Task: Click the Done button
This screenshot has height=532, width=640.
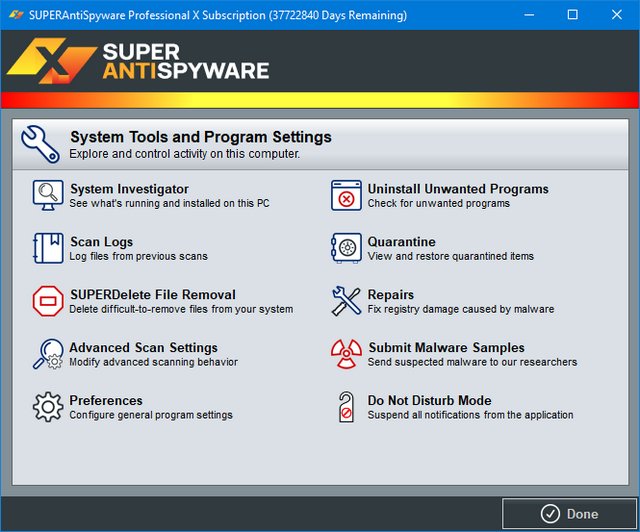Action: click(x=569, y=514)
